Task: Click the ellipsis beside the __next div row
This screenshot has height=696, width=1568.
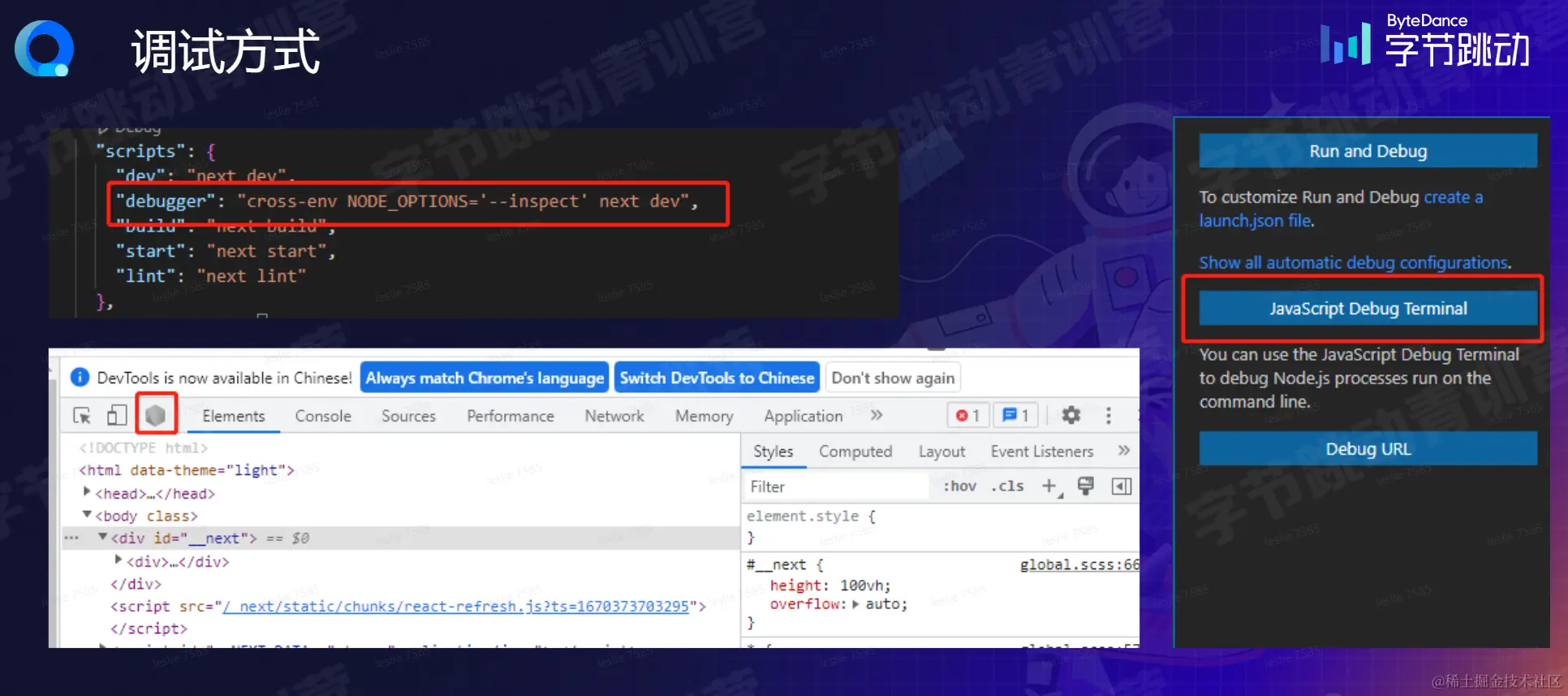Action: tap(71, 538)
